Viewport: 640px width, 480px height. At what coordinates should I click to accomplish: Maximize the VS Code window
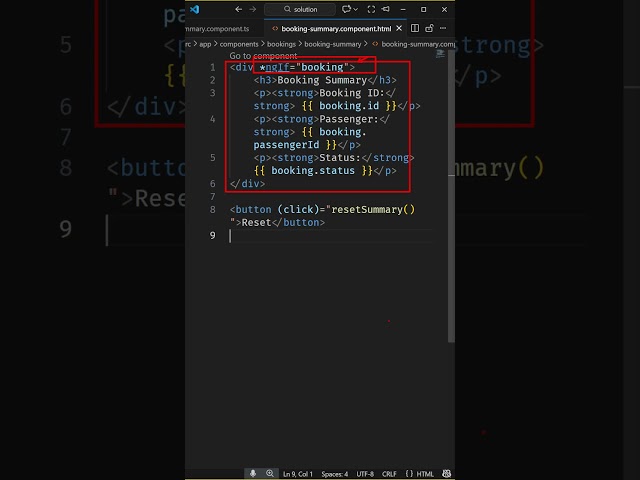click(423, 9)
